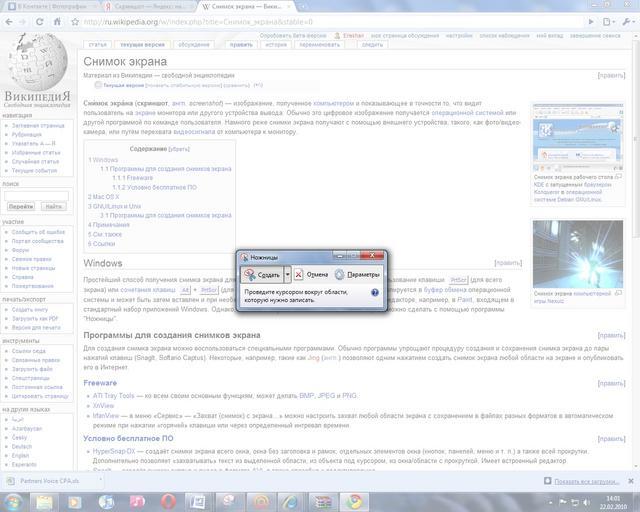This screenshot has height=512, width=640.
Task: Click the Перейти button under search
Action: coord(20,206)
